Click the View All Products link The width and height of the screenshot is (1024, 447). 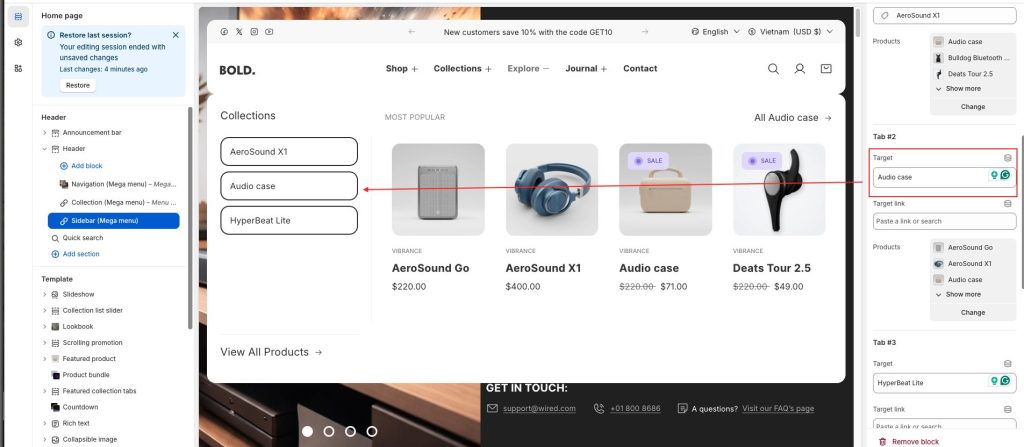click(271, 352)
